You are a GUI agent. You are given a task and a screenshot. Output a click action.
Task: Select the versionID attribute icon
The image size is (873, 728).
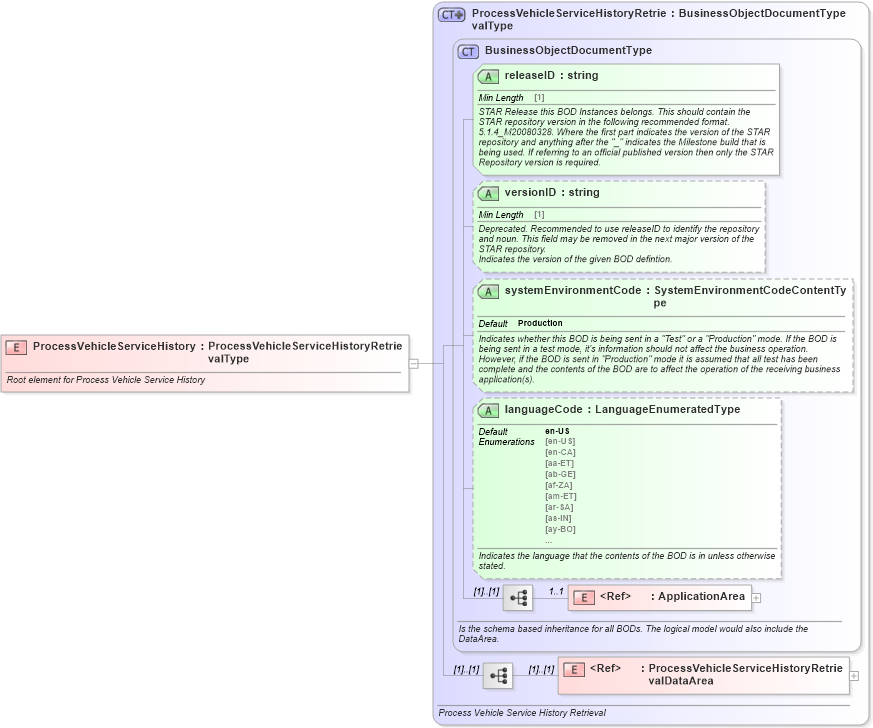pyautogui.click(x=488, y=192)
